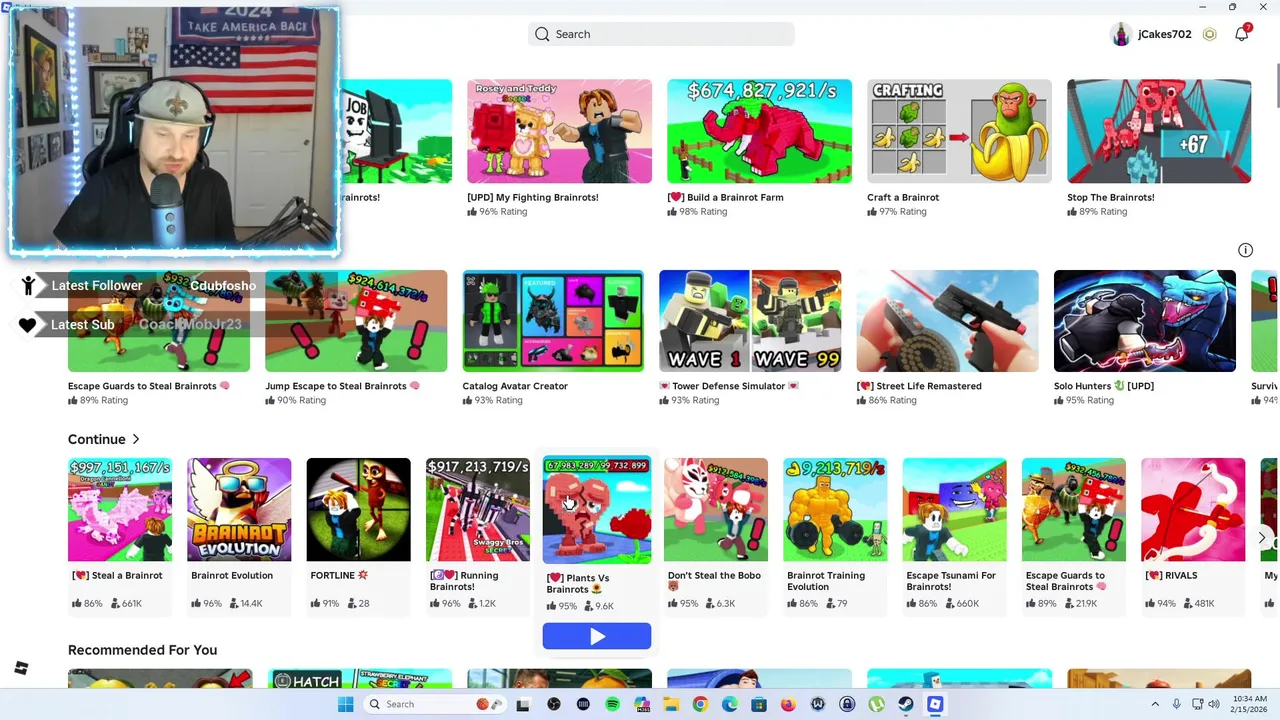The width and height of the screenshot is (1280, 720).
Task: Open Stop The Brainrots! thumbnail
Action: point(1159,131)
